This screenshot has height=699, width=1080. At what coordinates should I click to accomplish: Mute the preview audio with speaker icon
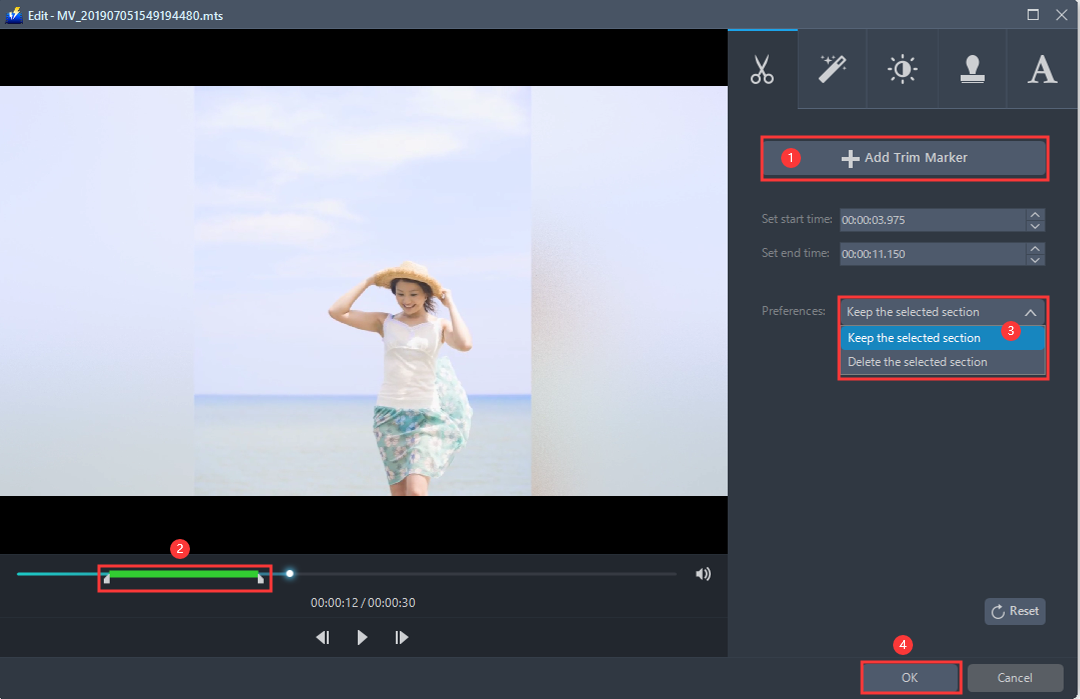pyautogui.click(x=703, y=573)
